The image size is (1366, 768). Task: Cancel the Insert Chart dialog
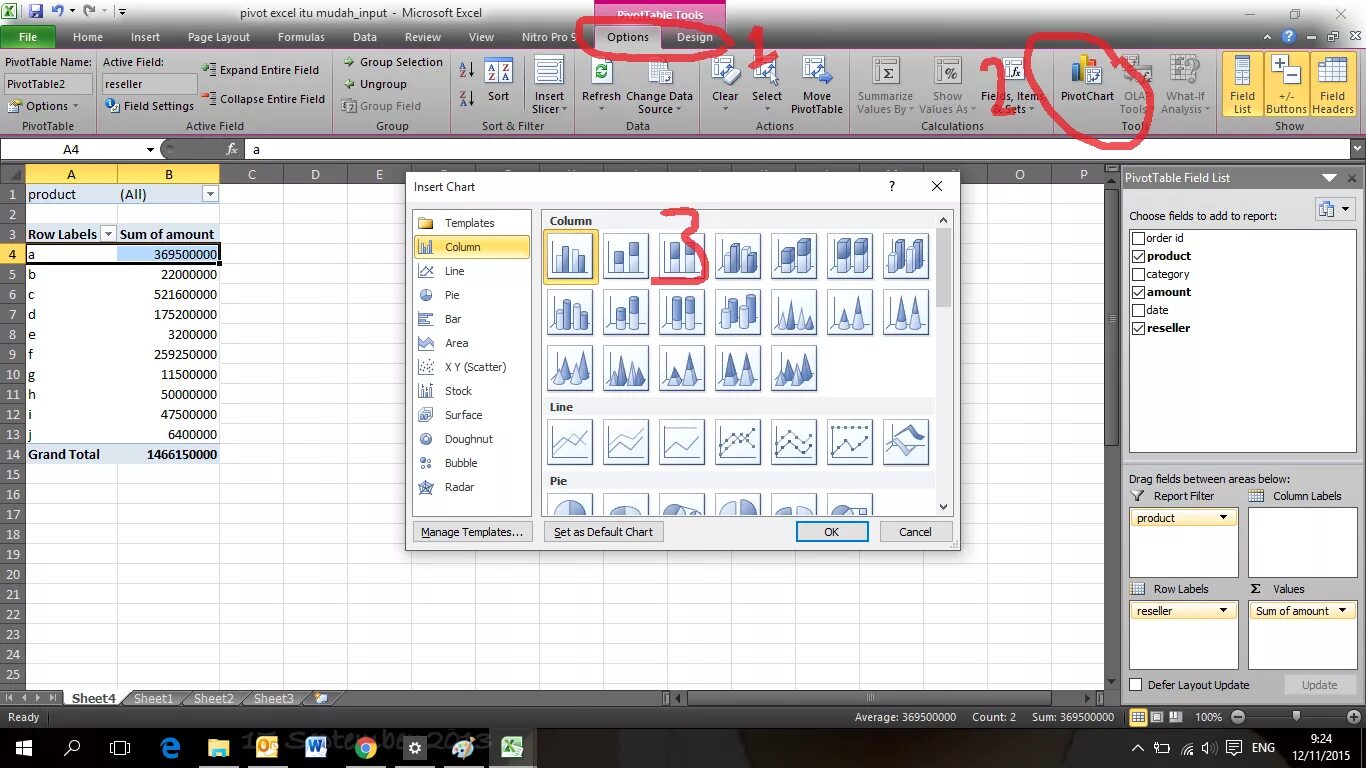[915, 532]
